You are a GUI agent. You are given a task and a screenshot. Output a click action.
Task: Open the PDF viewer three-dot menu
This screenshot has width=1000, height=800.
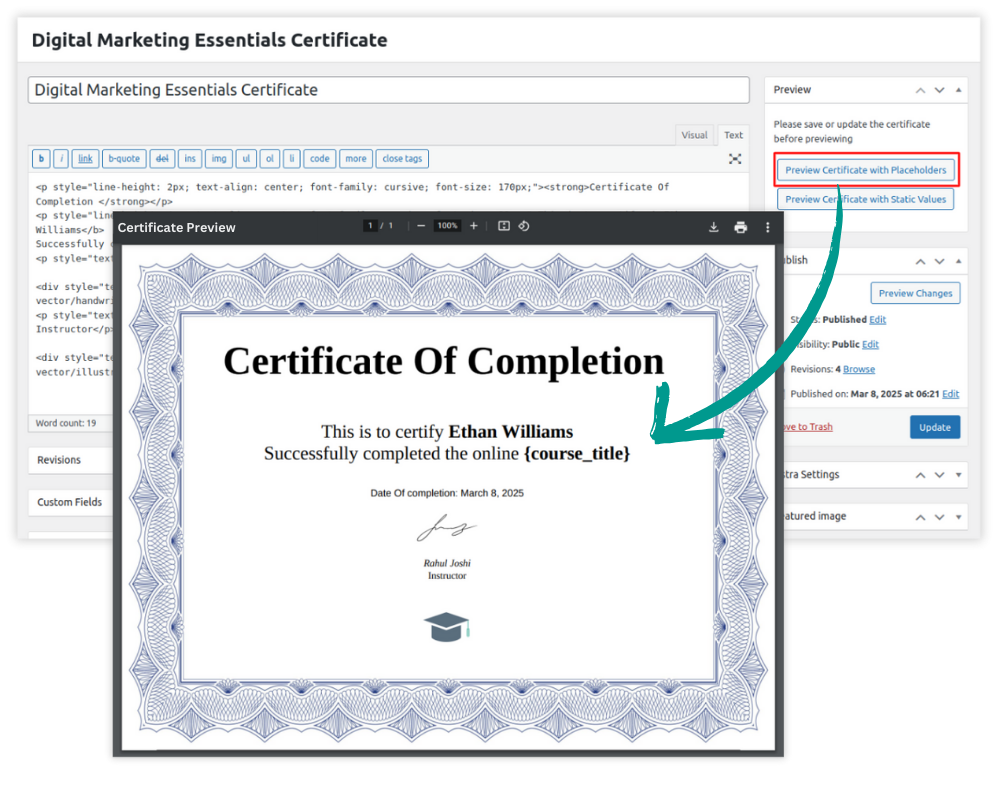767,227
